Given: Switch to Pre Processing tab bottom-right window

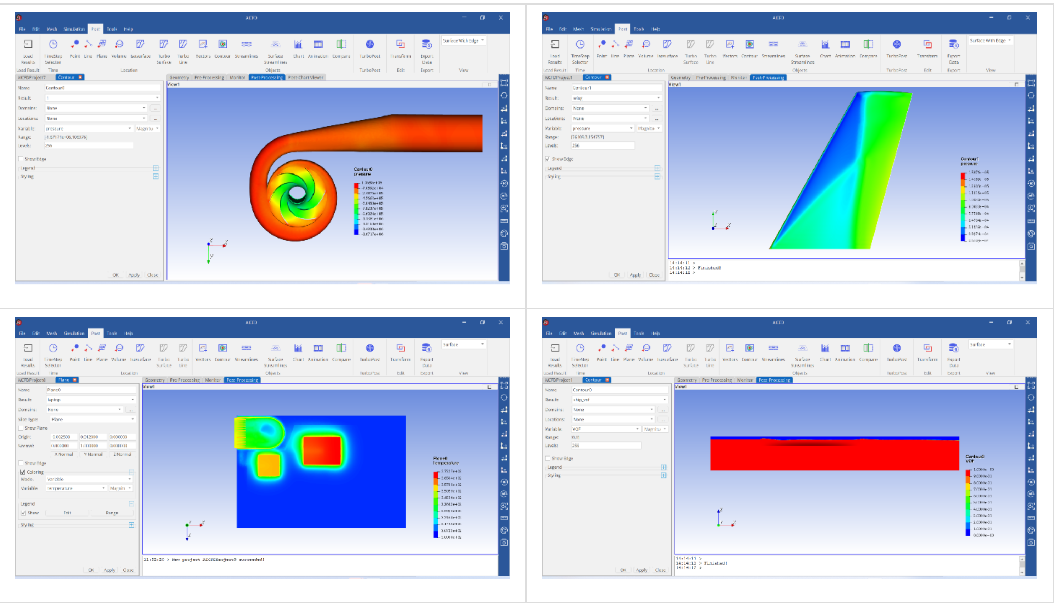Looking at the screenshot, I should click(x=717, y=380).
